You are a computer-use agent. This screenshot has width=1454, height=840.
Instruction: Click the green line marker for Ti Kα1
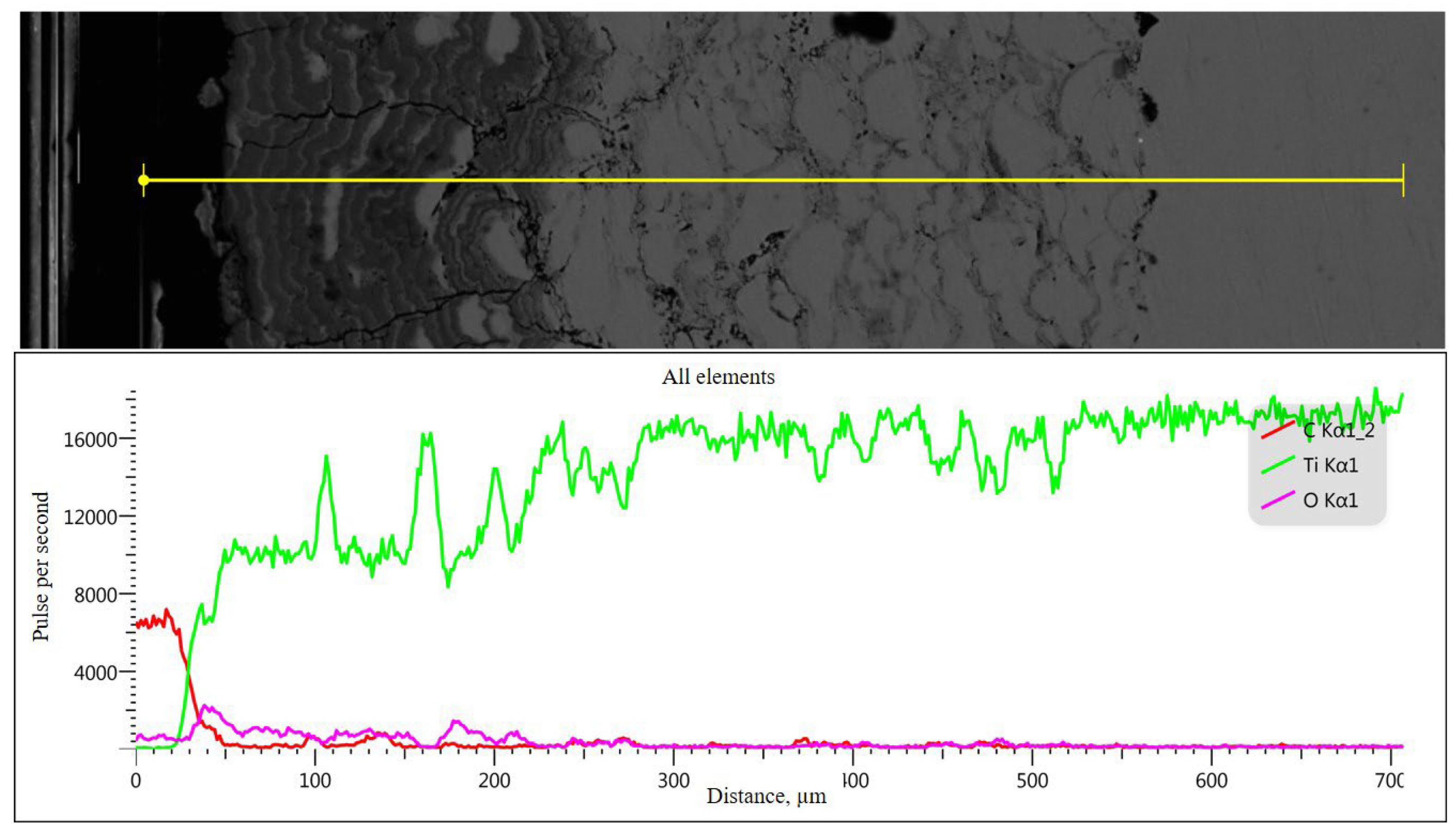1278,464
